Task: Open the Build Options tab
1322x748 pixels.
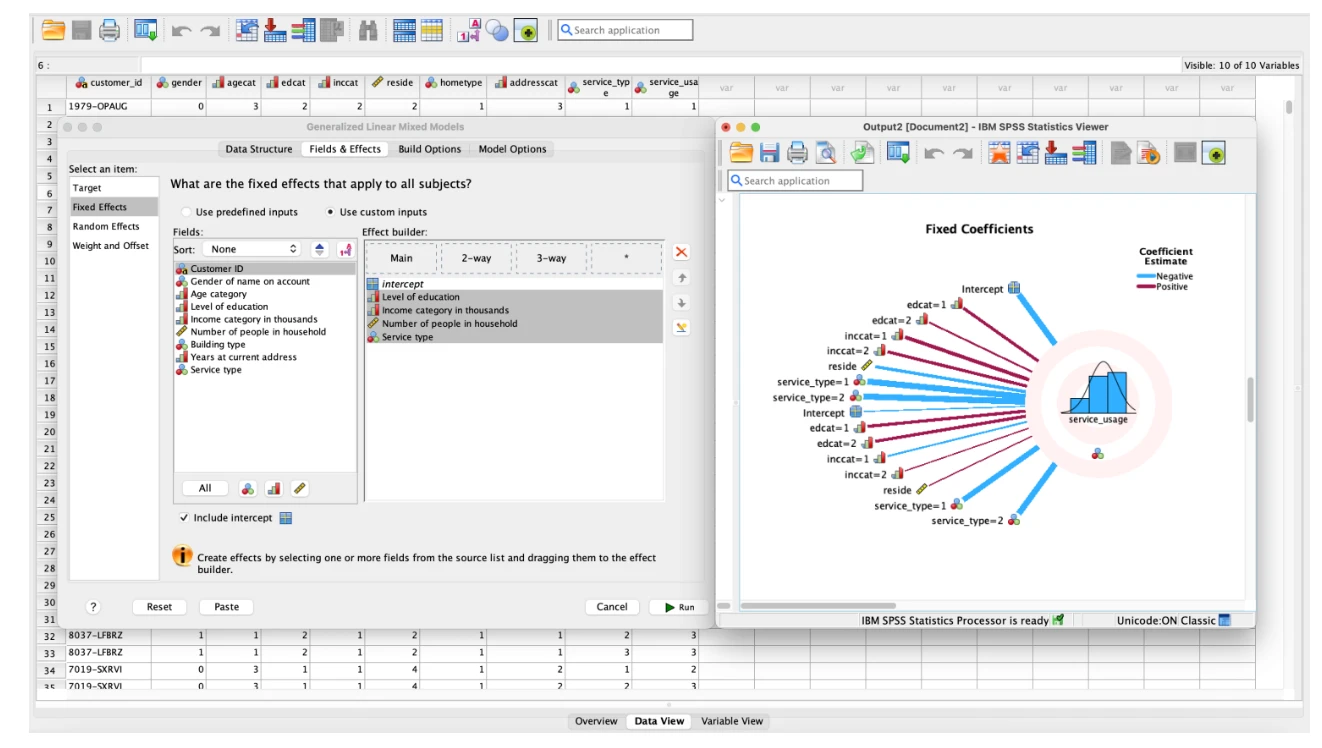Action: (x=430, y=149)
